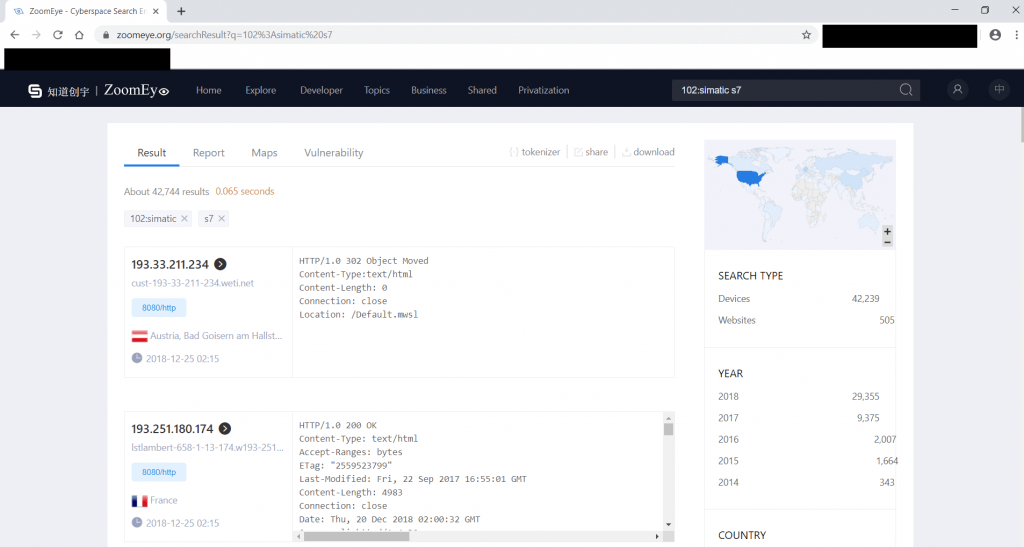This screenshot has width=1024, height=547.
Task: Click the world map thumbnail
Action: click(800, 195)
